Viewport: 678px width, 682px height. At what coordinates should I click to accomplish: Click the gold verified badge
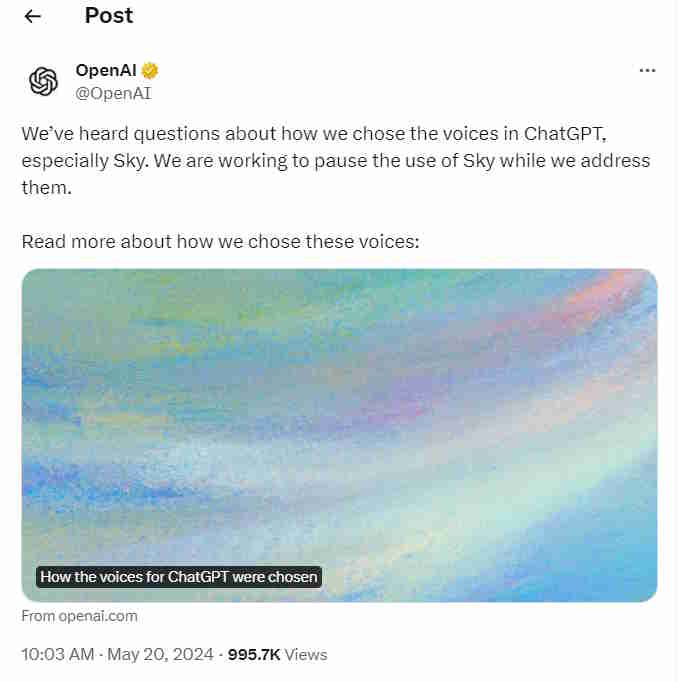[x=150, y=70]
